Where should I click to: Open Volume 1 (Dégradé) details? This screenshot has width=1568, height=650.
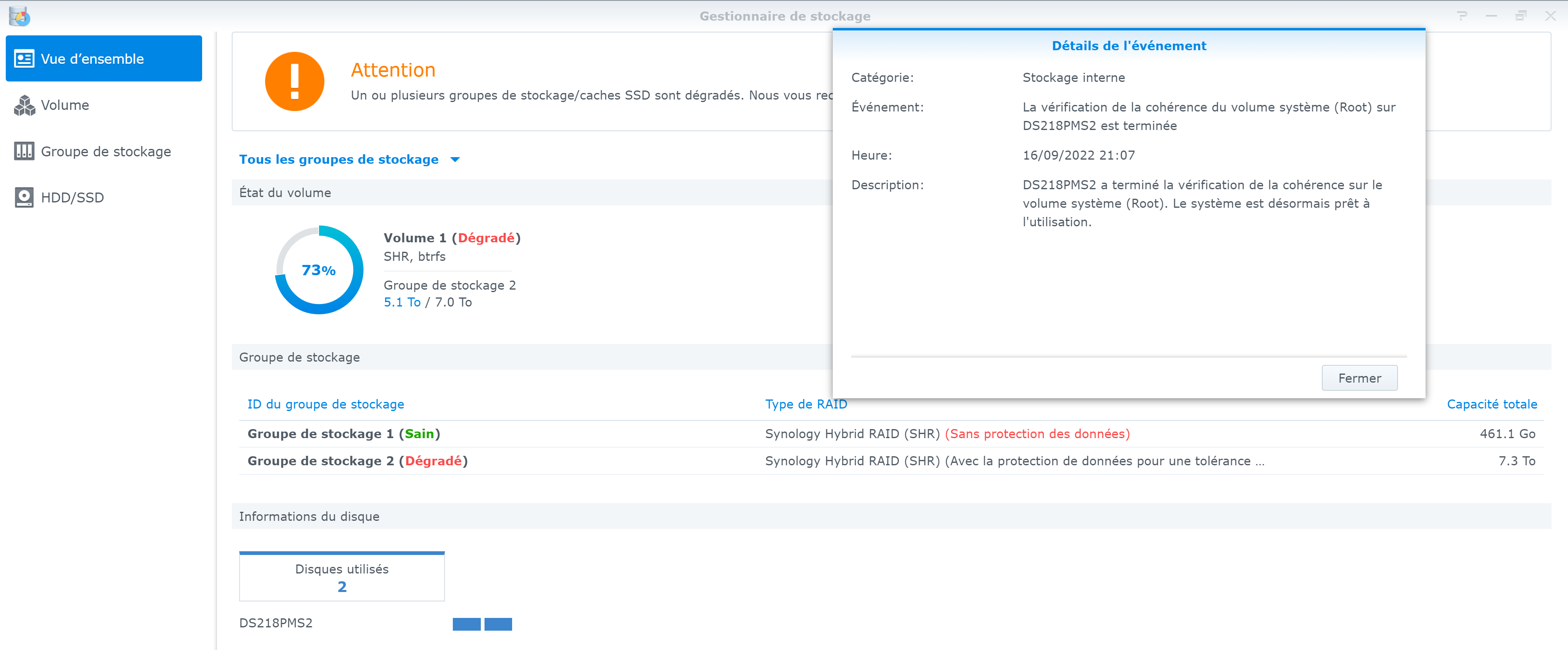(x=452, y=238)
